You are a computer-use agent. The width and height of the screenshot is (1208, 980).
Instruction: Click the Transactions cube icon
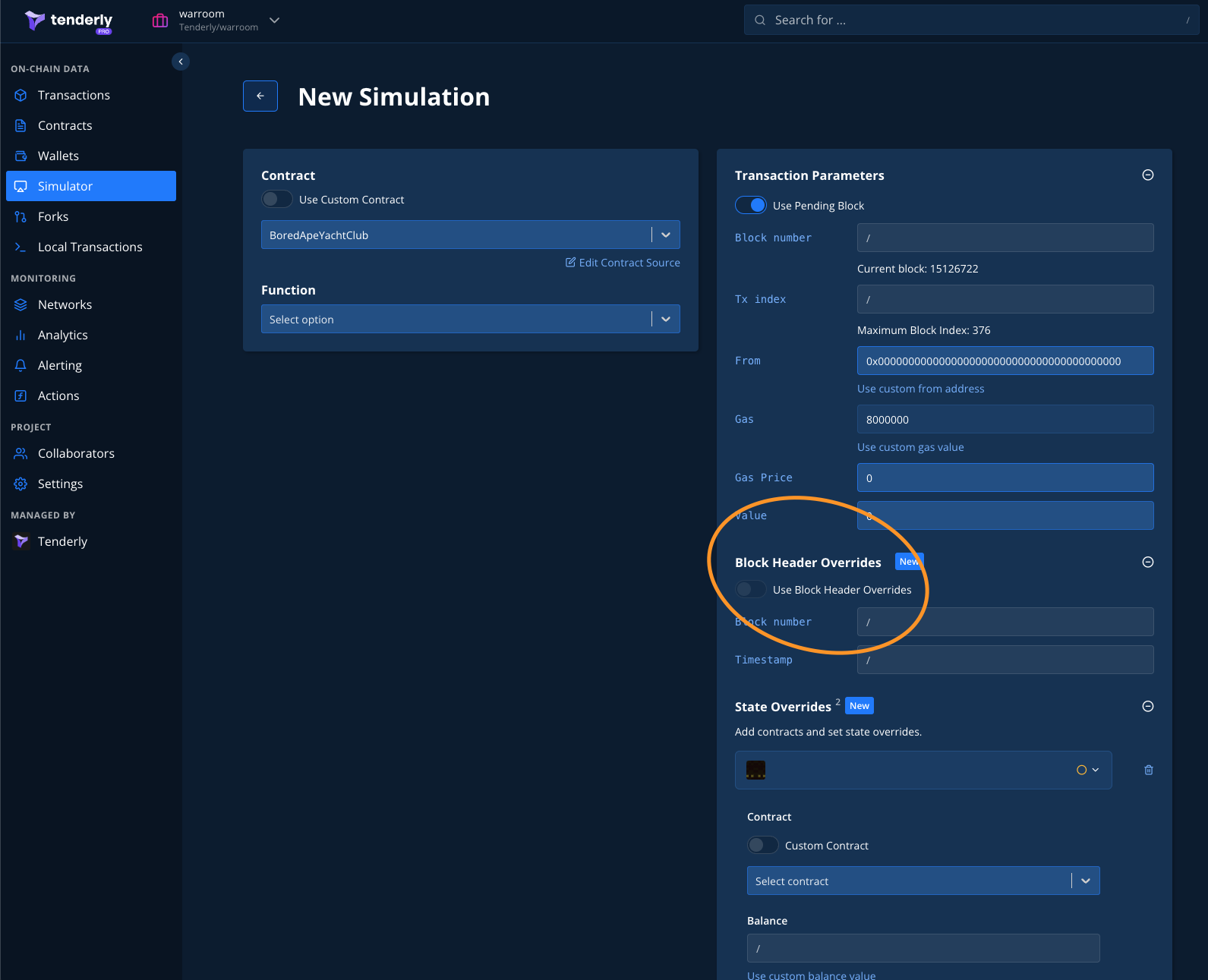coord(21,95)
